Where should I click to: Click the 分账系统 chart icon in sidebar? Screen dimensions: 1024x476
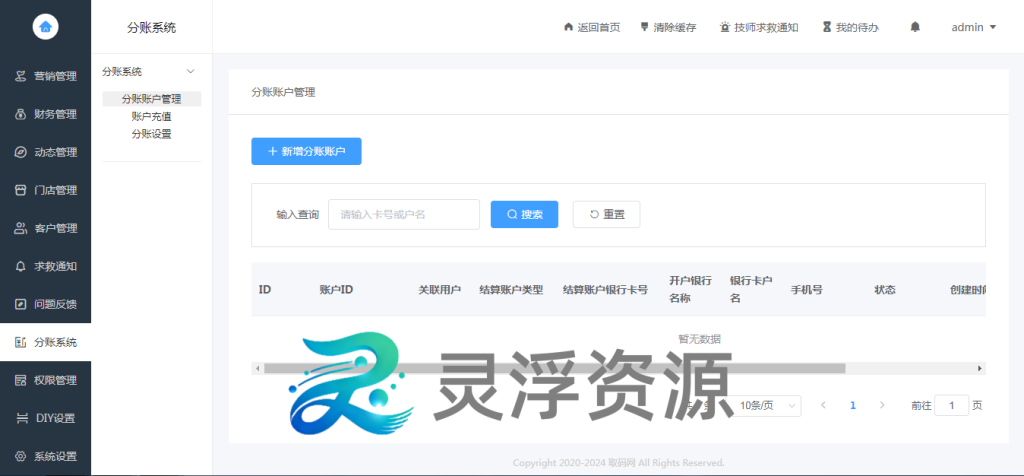pyautogui.click(x=21, y=342)
